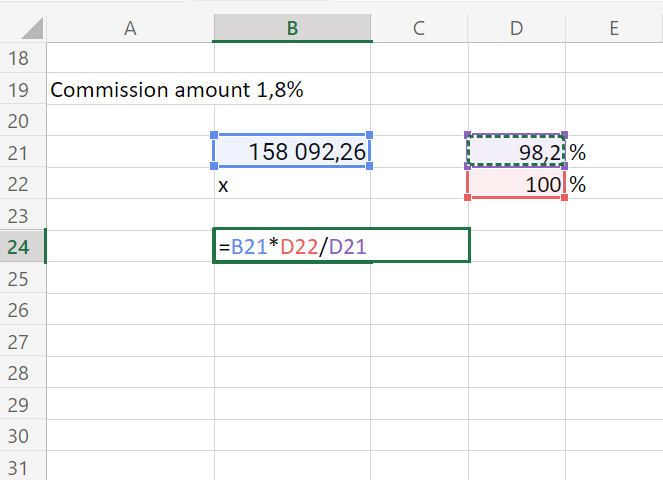
Task: Click the Select All corner triangle
Action: pyautogui.click(x=32, y=28)
